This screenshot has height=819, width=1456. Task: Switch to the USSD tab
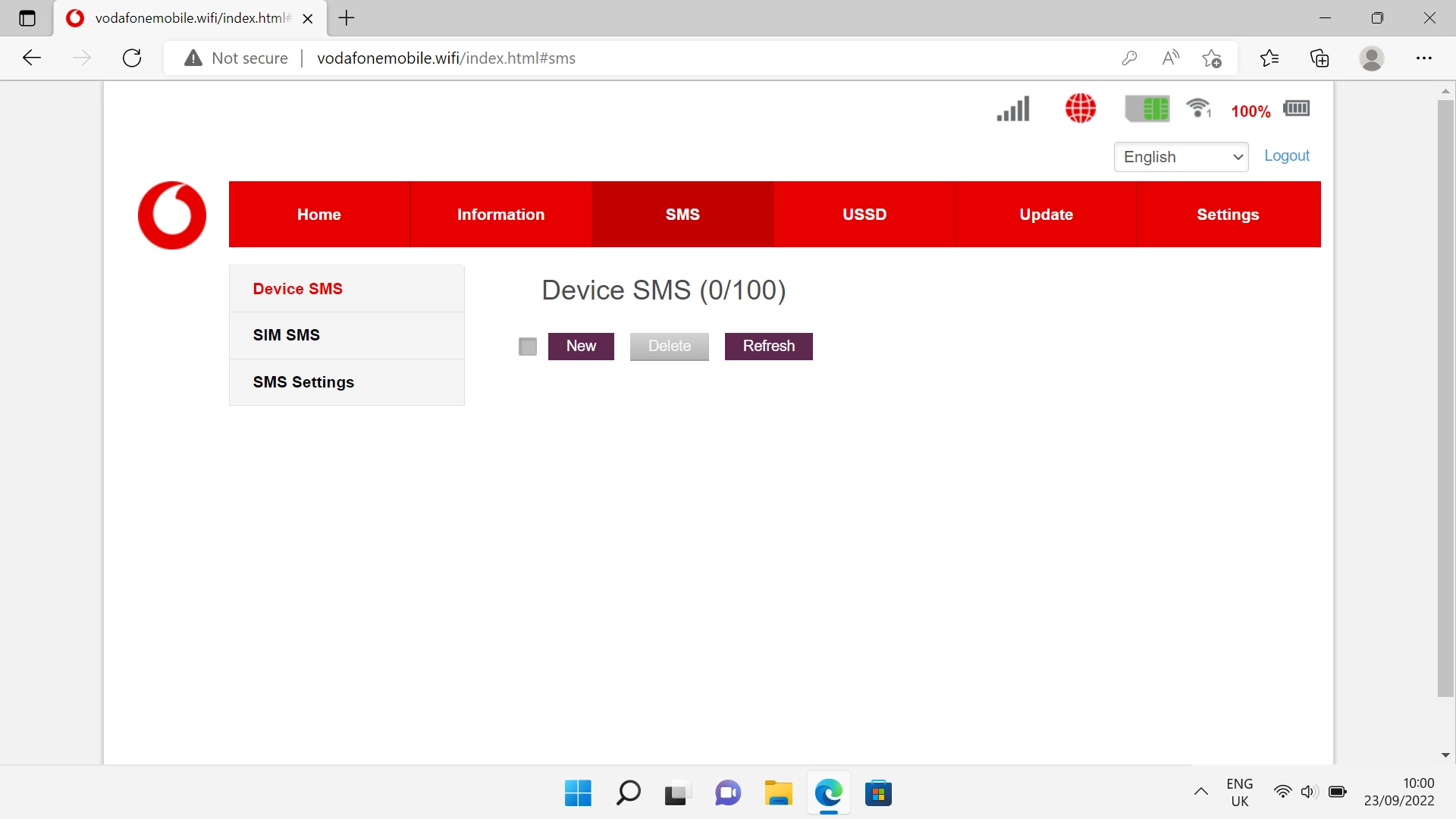click(864, 214)
